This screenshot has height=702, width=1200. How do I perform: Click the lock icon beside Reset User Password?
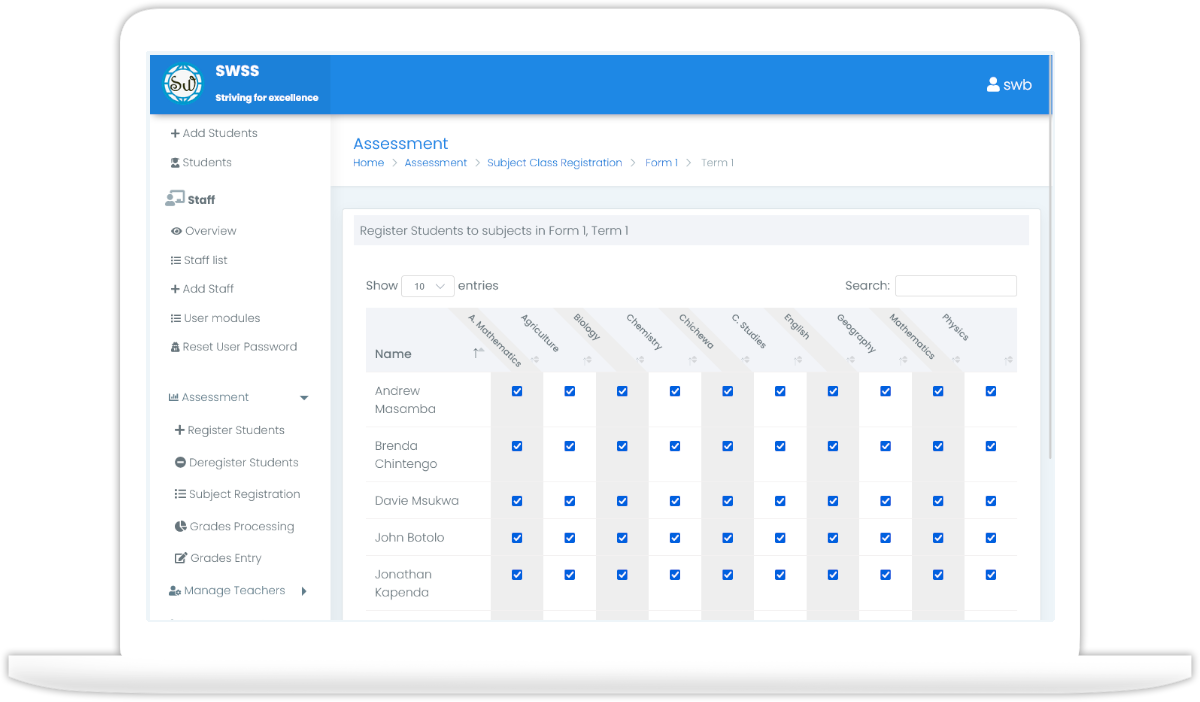pyautogui.click(x=176, y=347)
